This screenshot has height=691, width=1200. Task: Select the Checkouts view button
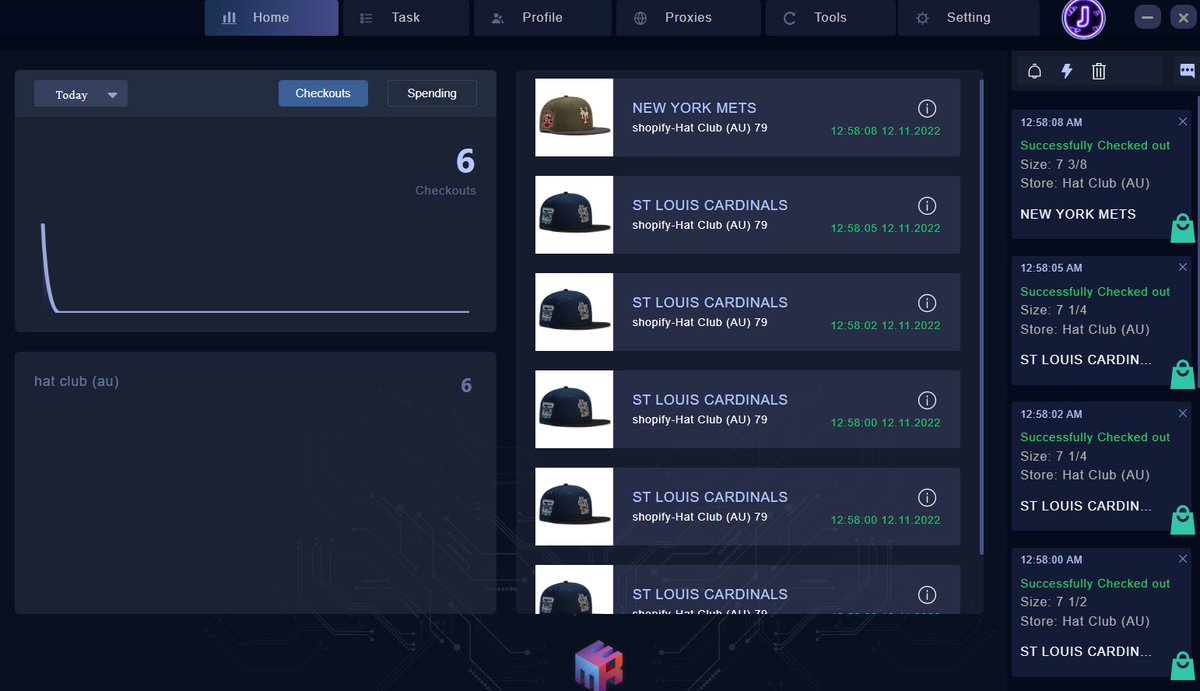point(323,93)
